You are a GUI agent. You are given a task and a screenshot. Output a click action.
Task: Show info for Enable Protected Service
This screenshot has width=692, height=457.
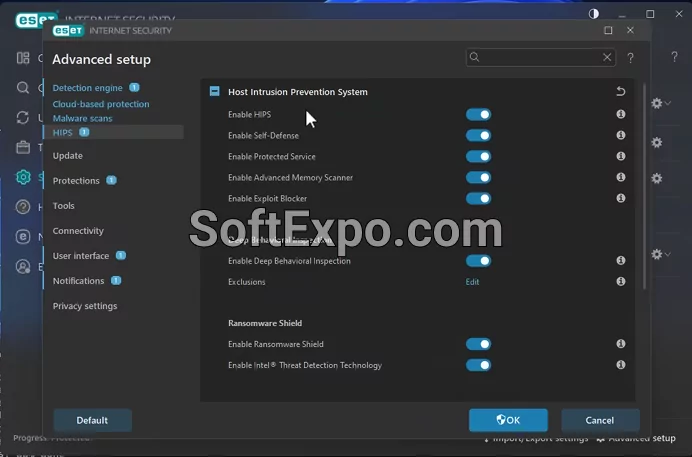coord(621,156)
